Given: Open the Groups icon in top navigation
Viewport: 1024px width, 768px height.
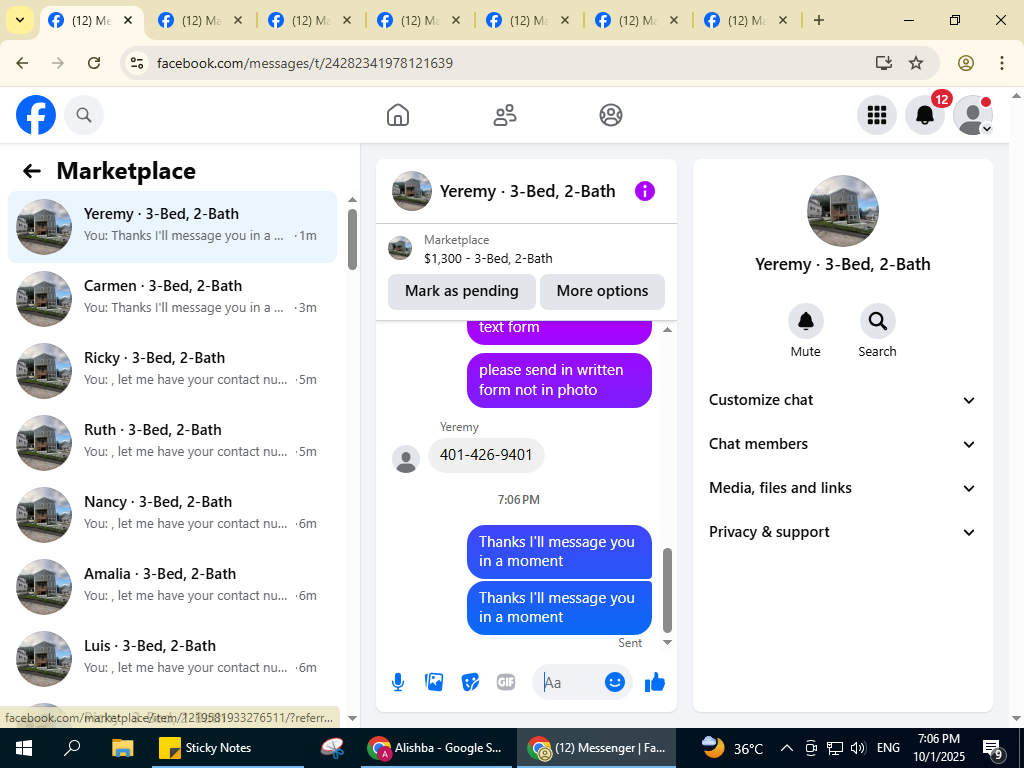Looking at the screenshot, I should point(611,115).
